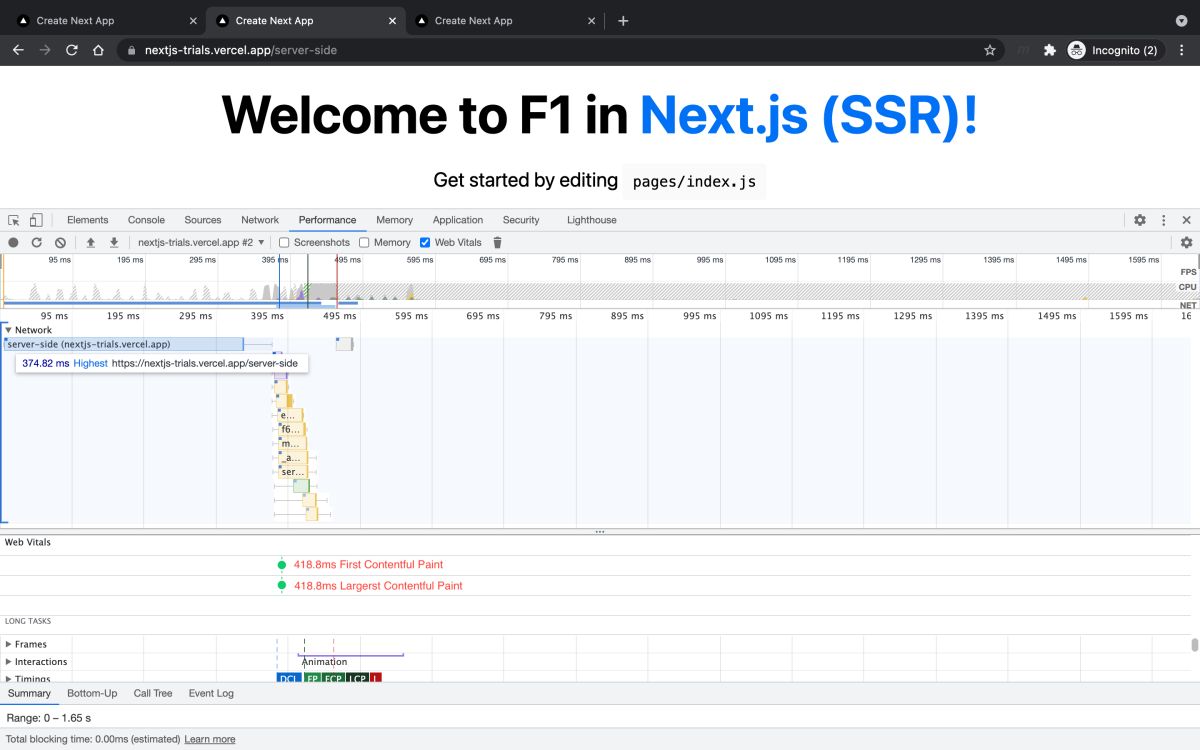Click the pages/index.js code text
Screen dimensions: 1200x750
point(694,182)
